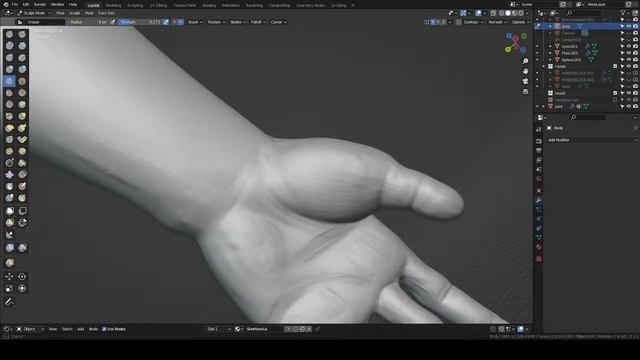Click the Add Modifier button
This screenshot has width=640, height=360.
[x=592, y=140]
